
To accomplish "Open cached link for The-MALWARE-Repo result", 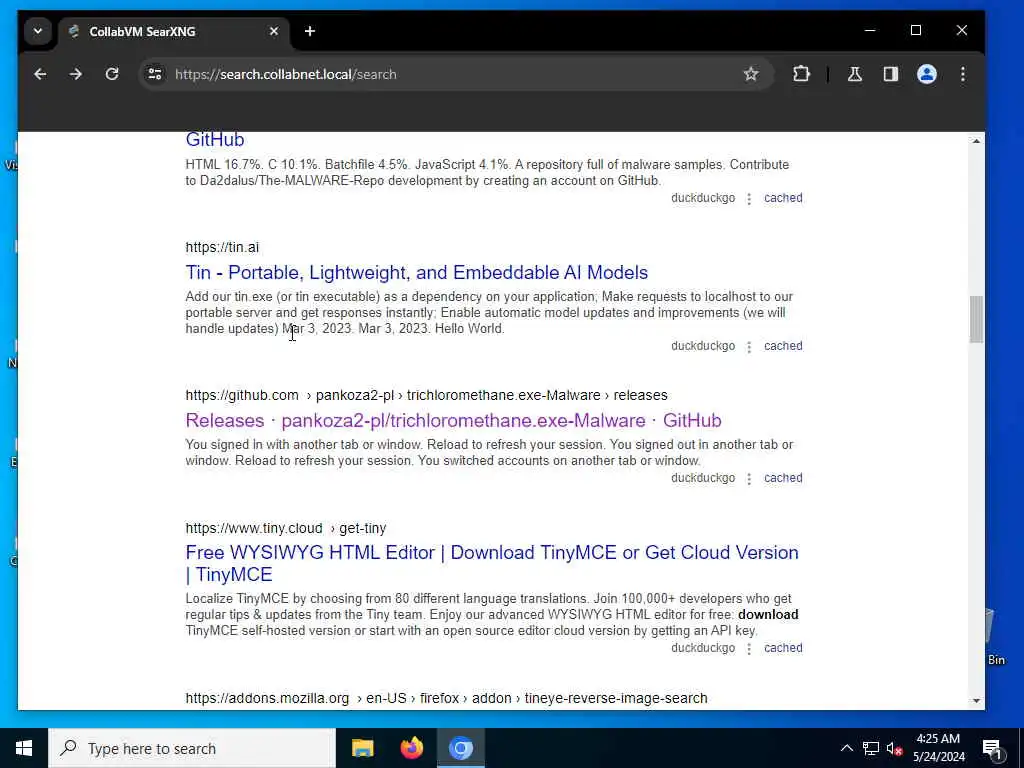I will (x=783, y=198).
